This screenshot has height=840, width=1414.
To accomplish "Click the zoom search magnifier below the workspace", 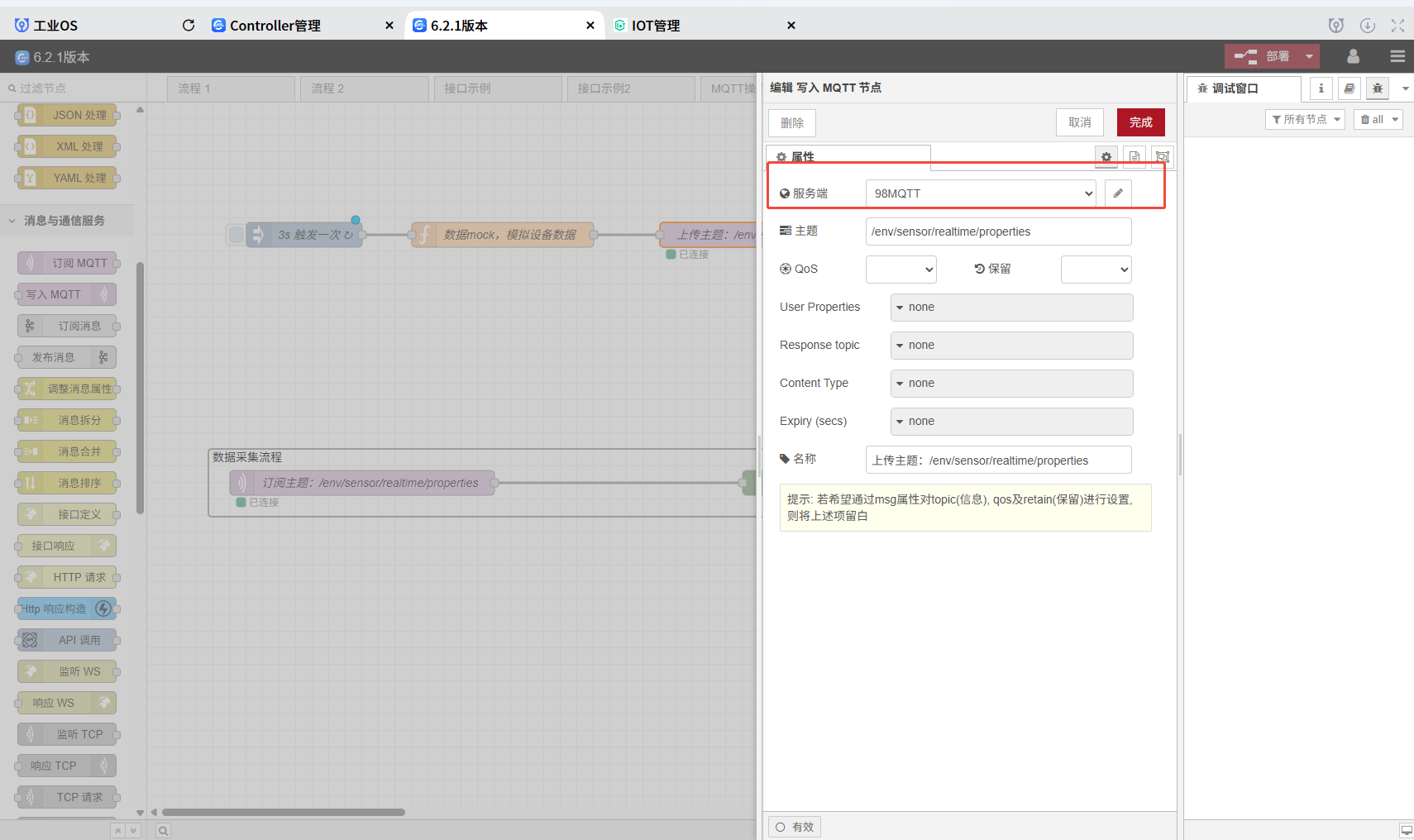I will pyautogui.click(x=162, y=829).
